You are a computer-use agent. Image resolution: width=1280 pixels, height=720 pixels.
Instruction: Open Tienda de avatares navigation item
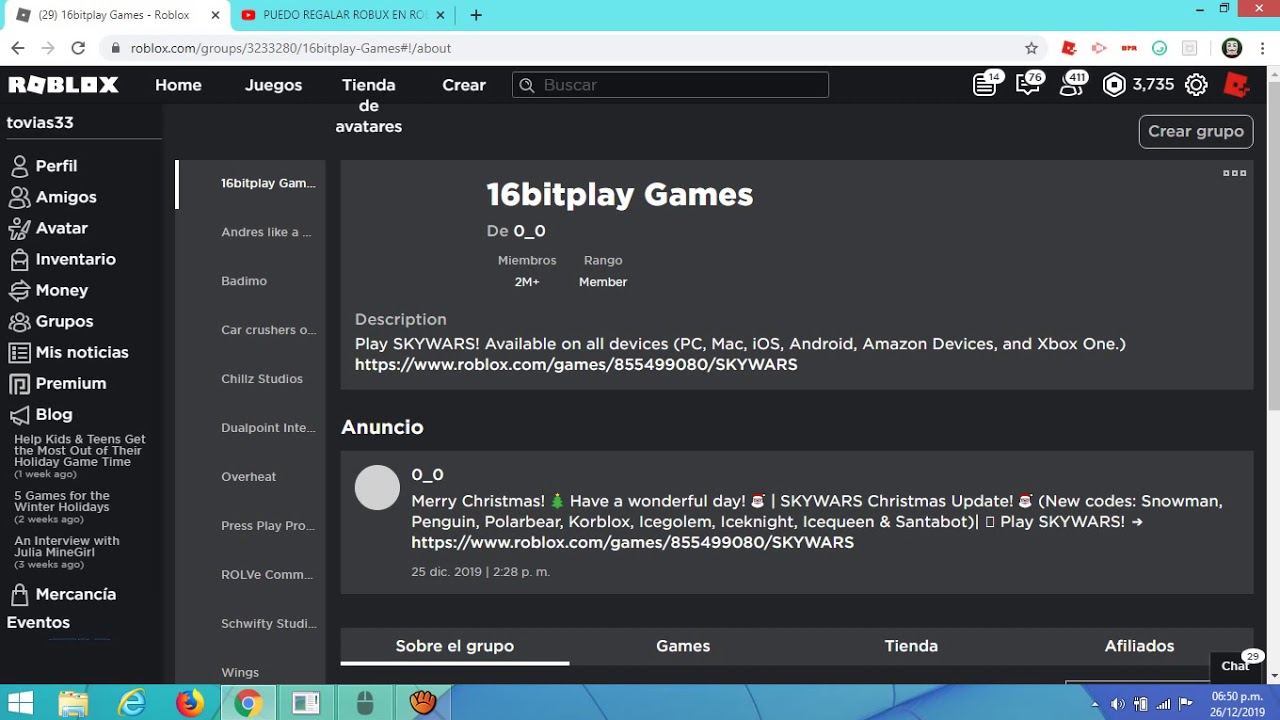pos(369,105)
